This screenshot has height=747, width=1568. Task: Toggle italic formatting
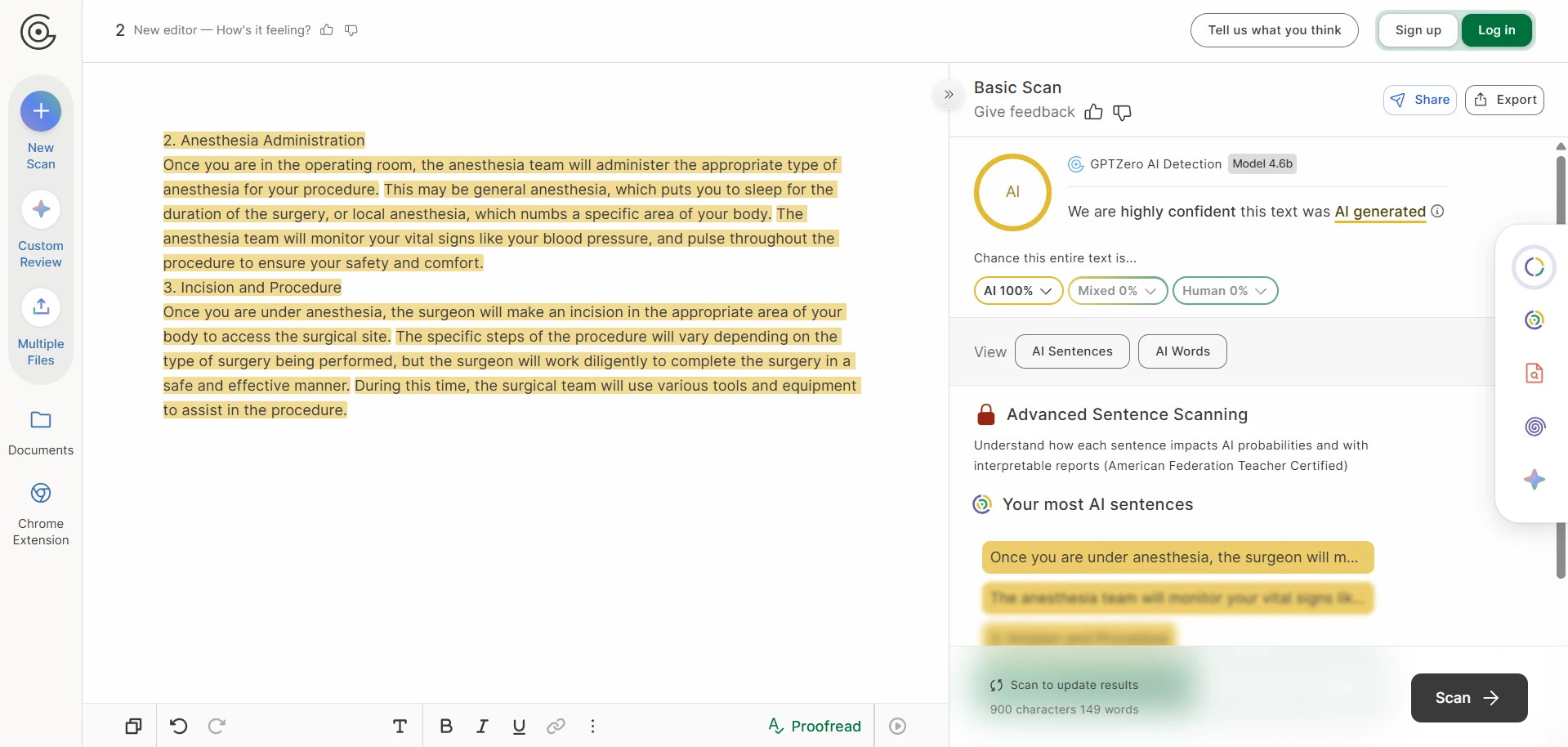482,726
